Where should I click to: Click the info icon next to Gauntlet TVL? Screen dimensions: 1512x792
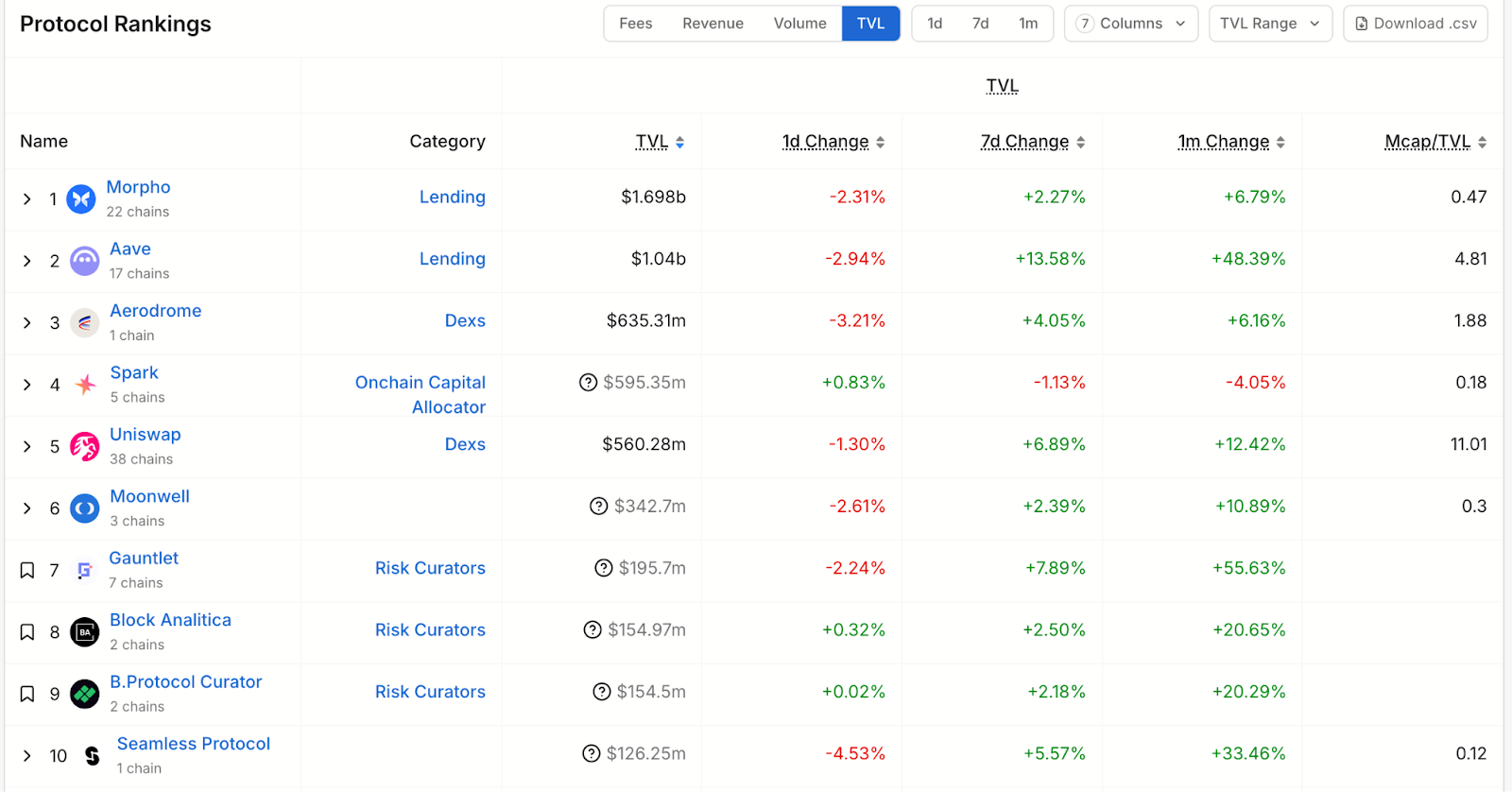tap(603, 568)
